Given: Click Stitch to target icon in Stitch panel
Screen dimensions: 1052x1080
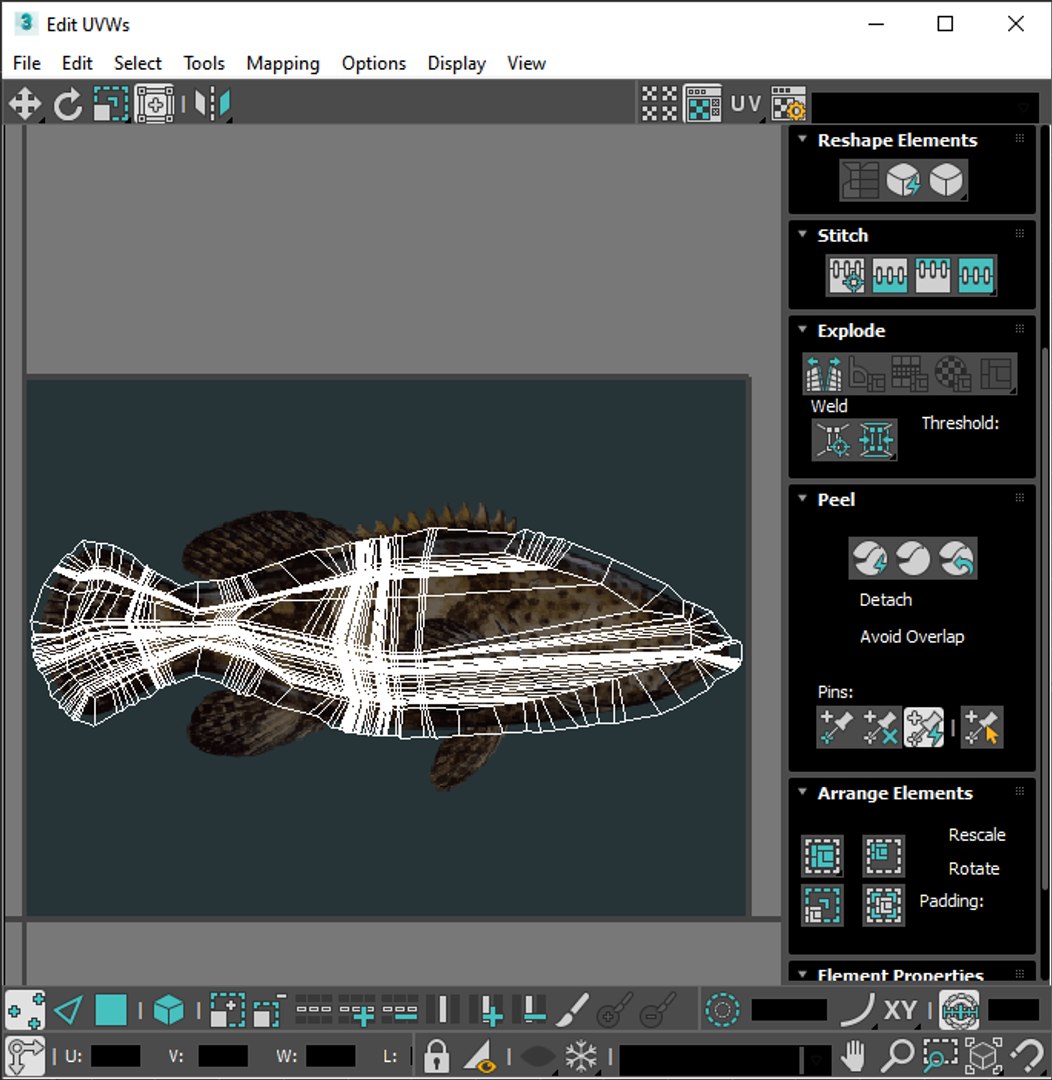Looking at the screenshot, I should (847, 276).
